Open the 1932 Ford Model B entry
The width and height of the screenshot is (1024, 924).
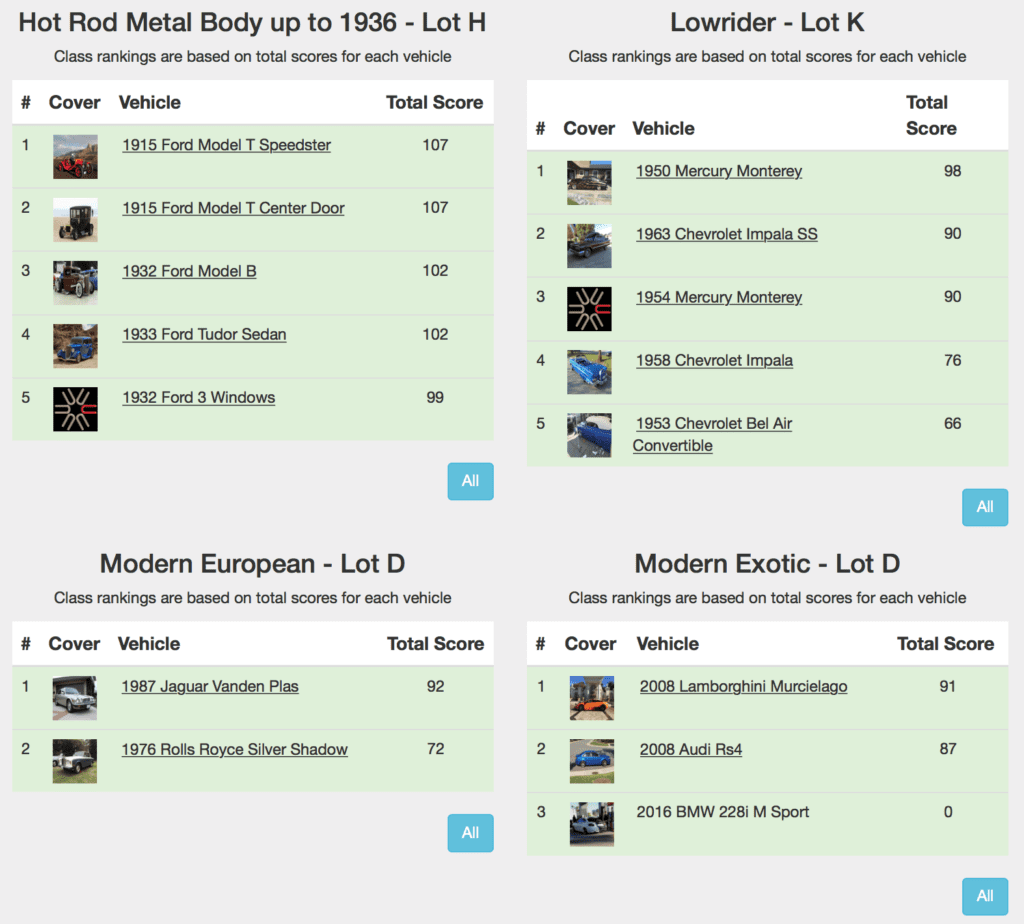point(189,270)
